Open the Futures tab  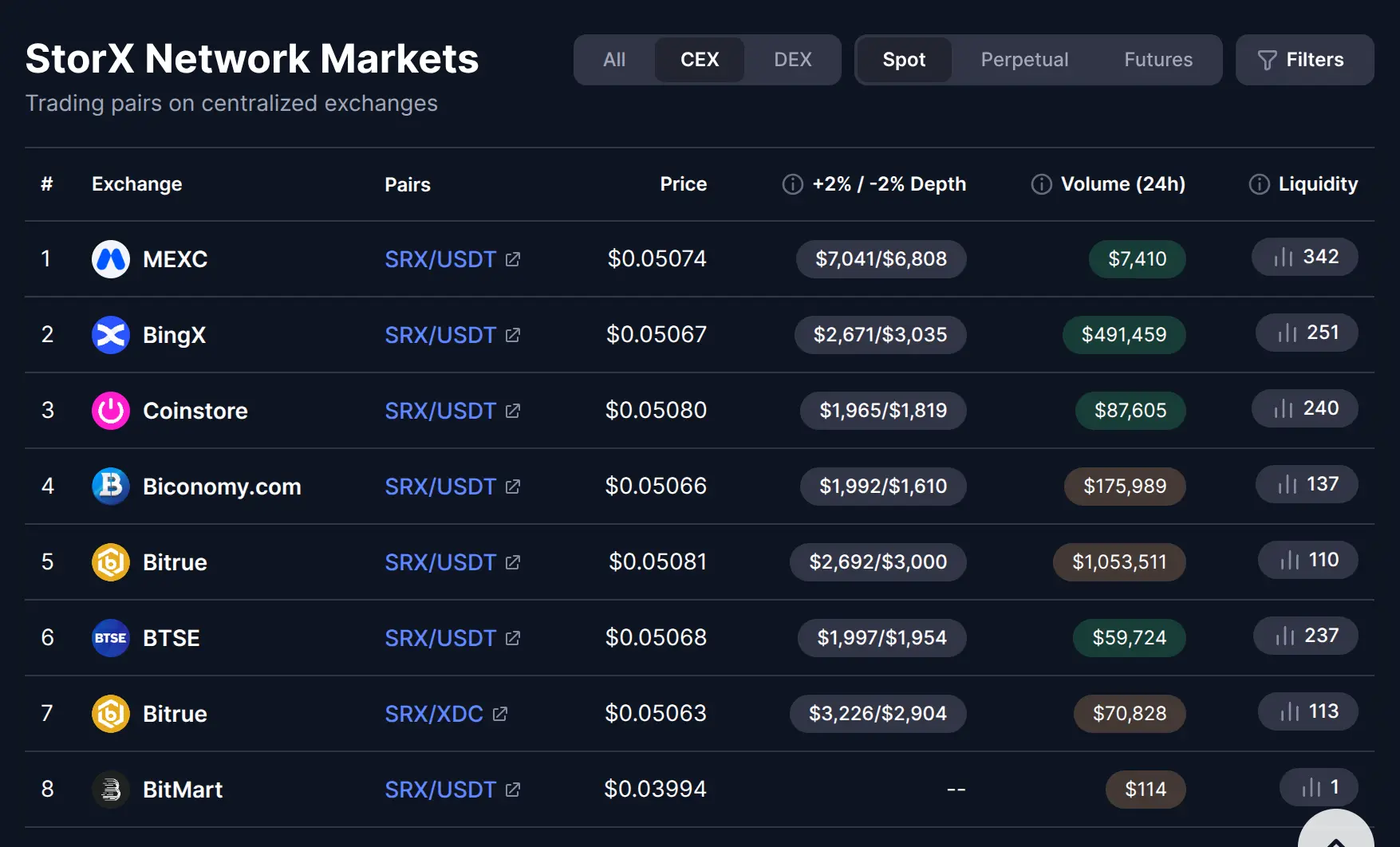(1158, 60)
